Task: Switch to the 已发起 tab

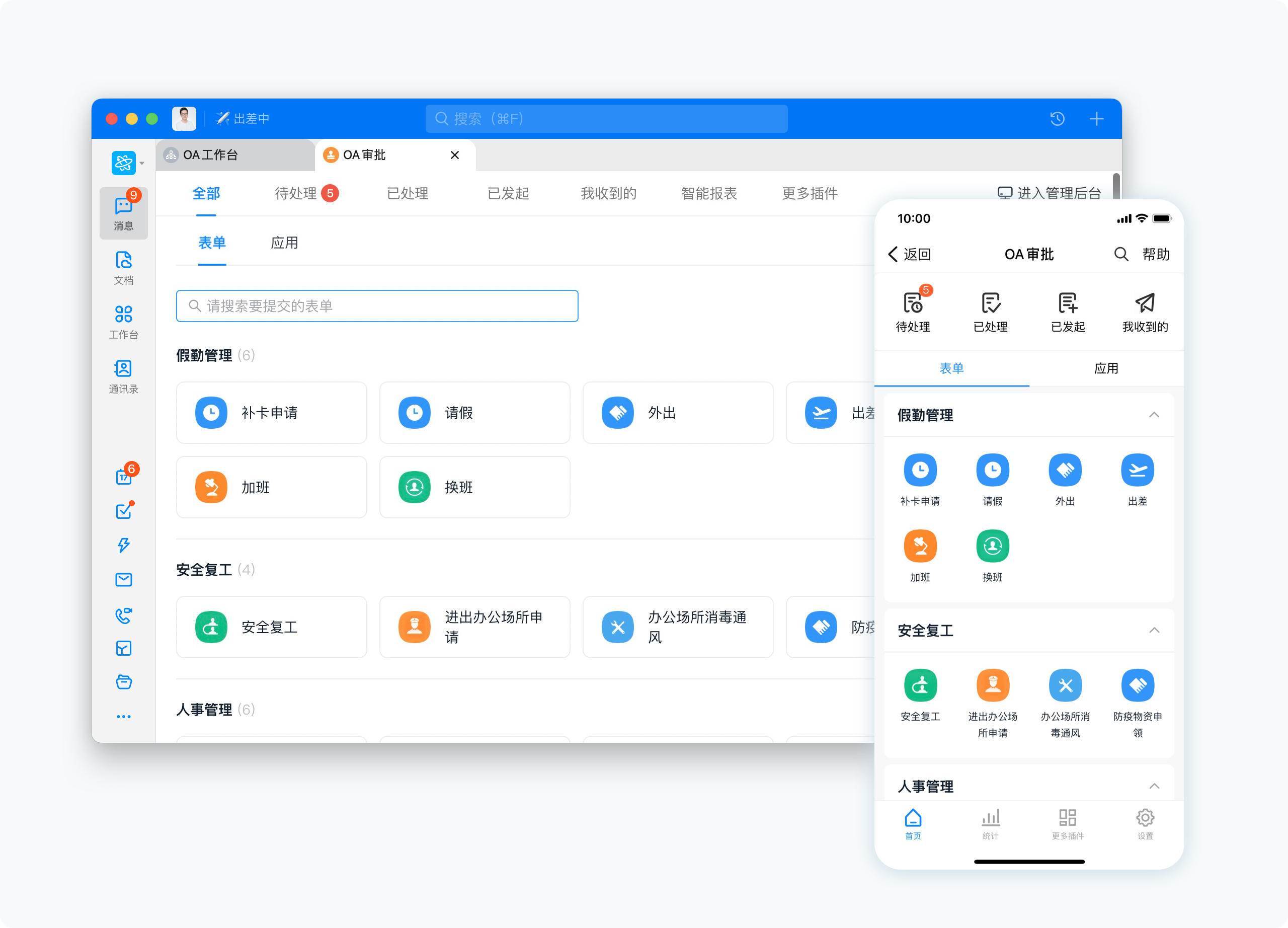Action: pyautogui.click(x=508, y=194)
